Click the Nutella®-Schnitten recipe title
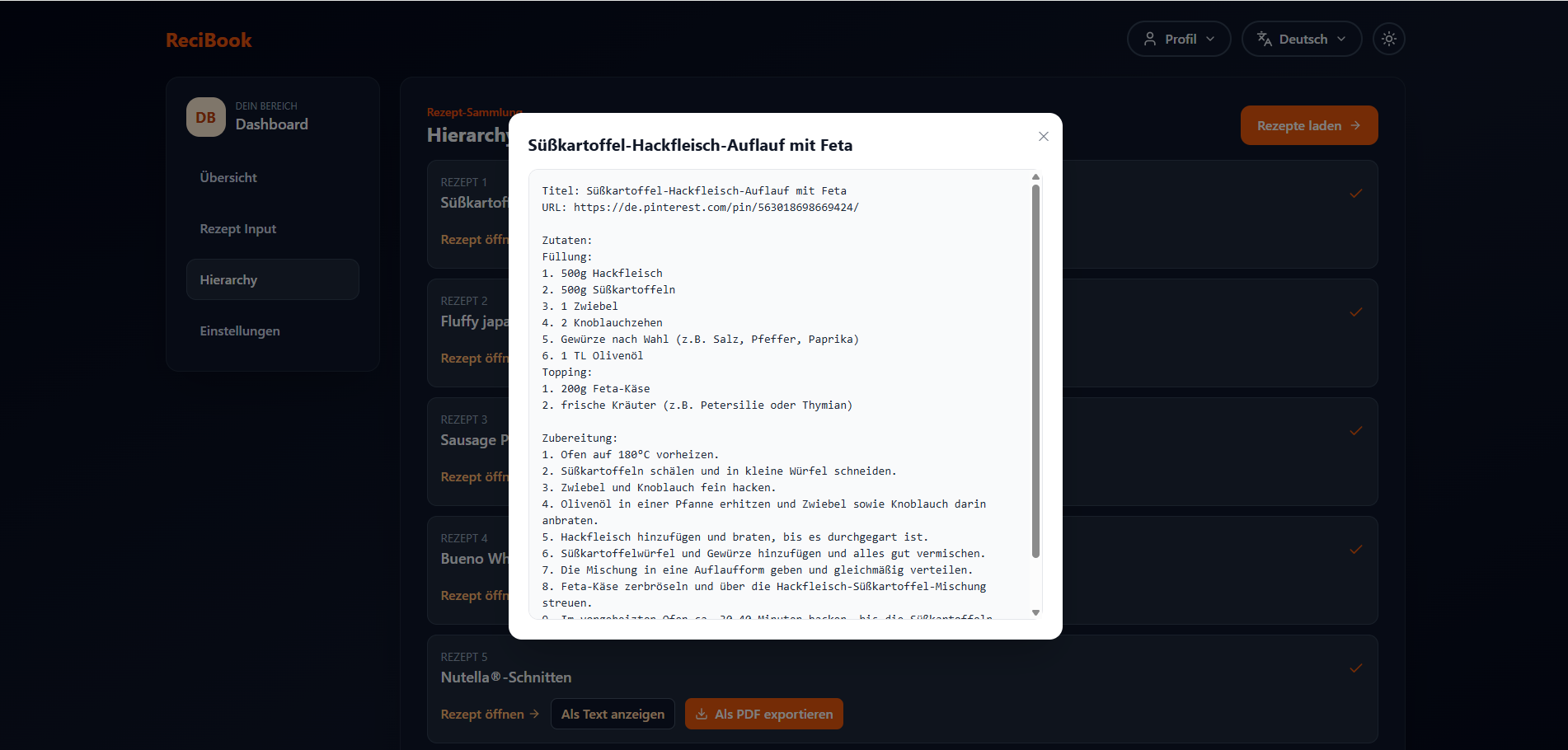 (506, 677)
